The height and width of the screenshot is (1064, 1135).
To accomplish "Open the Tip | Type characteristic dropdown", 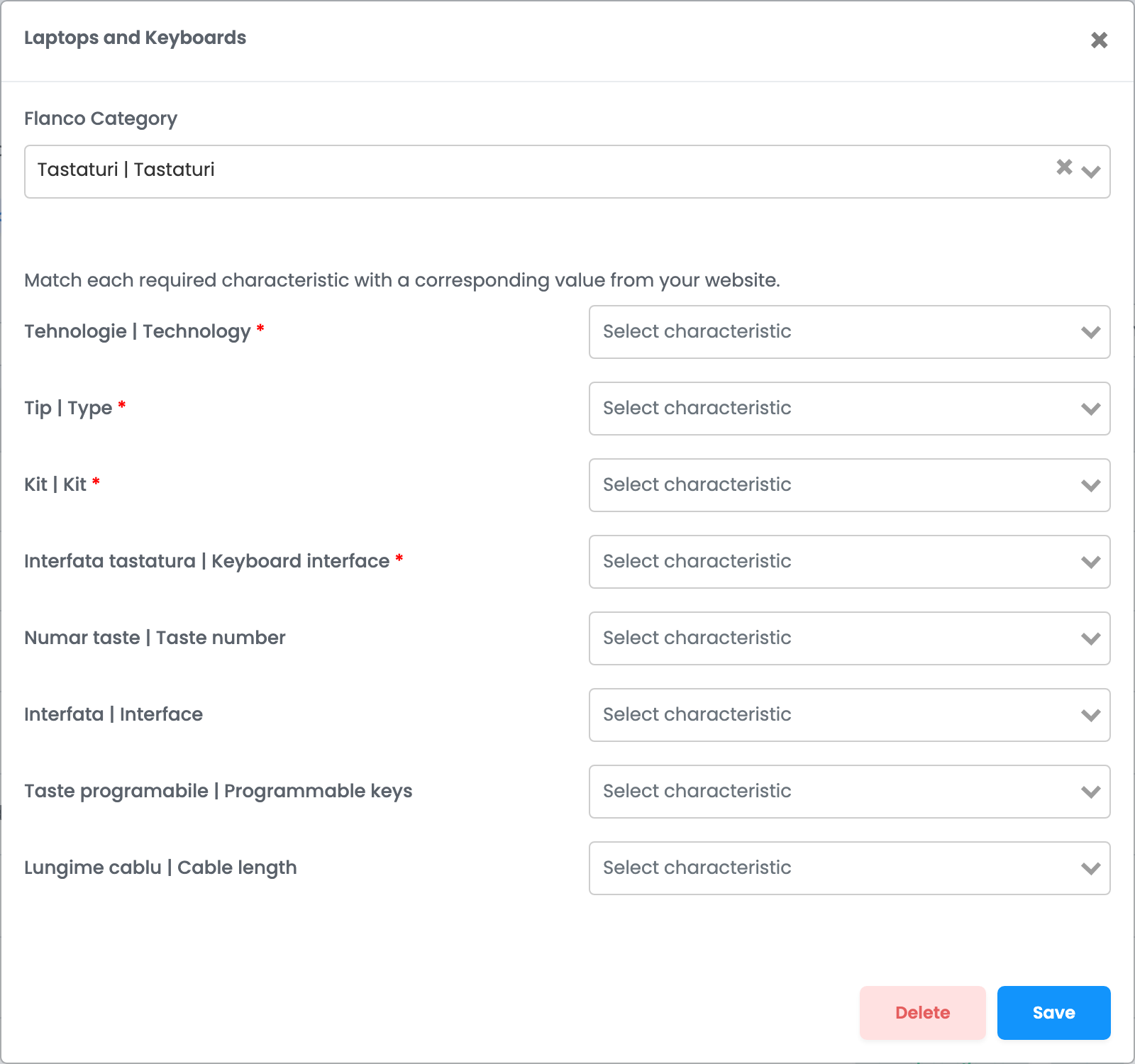I will [x=849, y=409].
